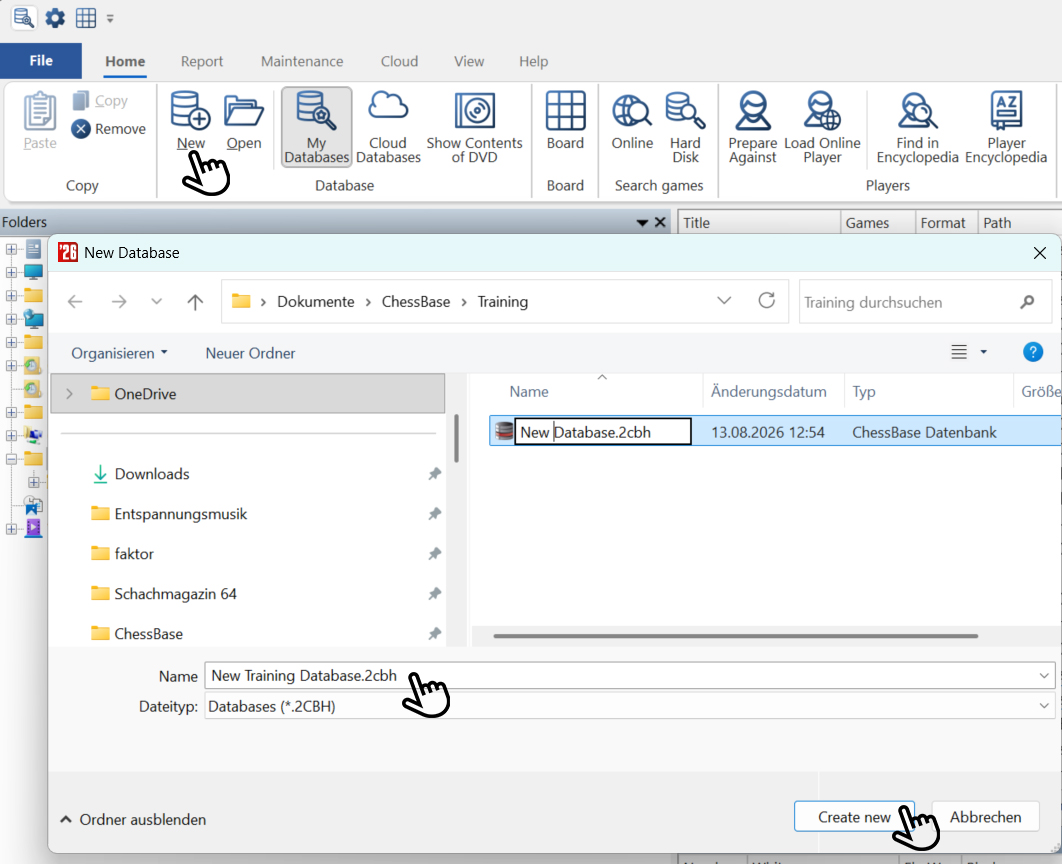
Task: Click the New Database.2cbh rename box
Action: 603,432
